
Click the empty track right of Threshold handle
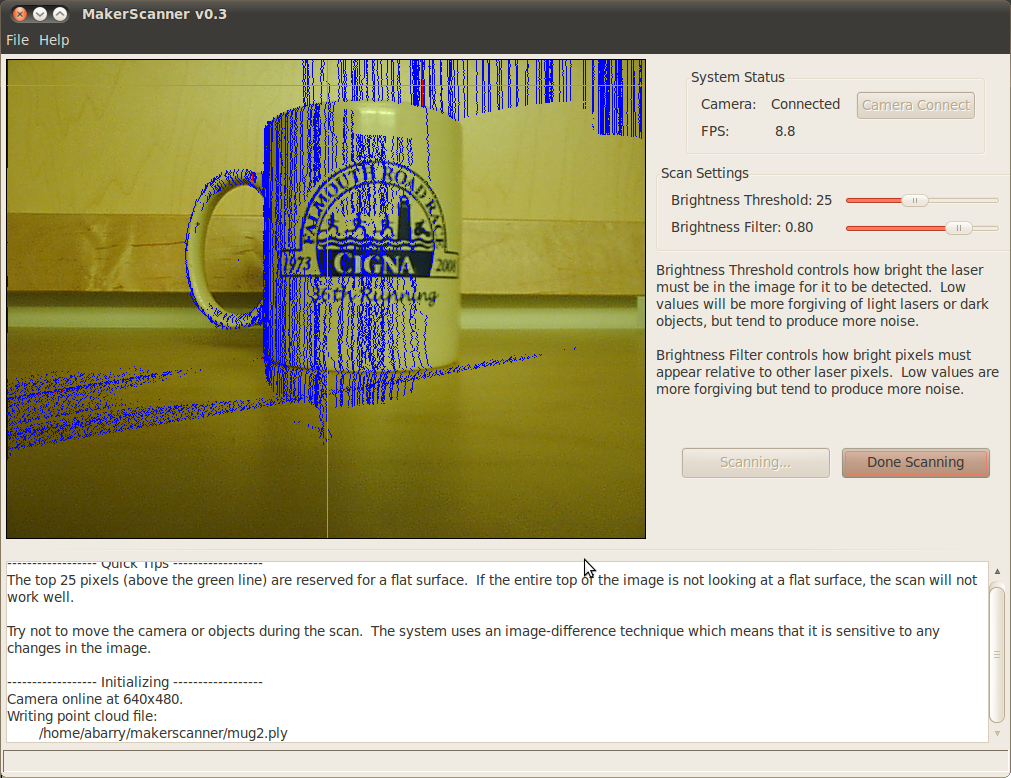click(962, 200)
